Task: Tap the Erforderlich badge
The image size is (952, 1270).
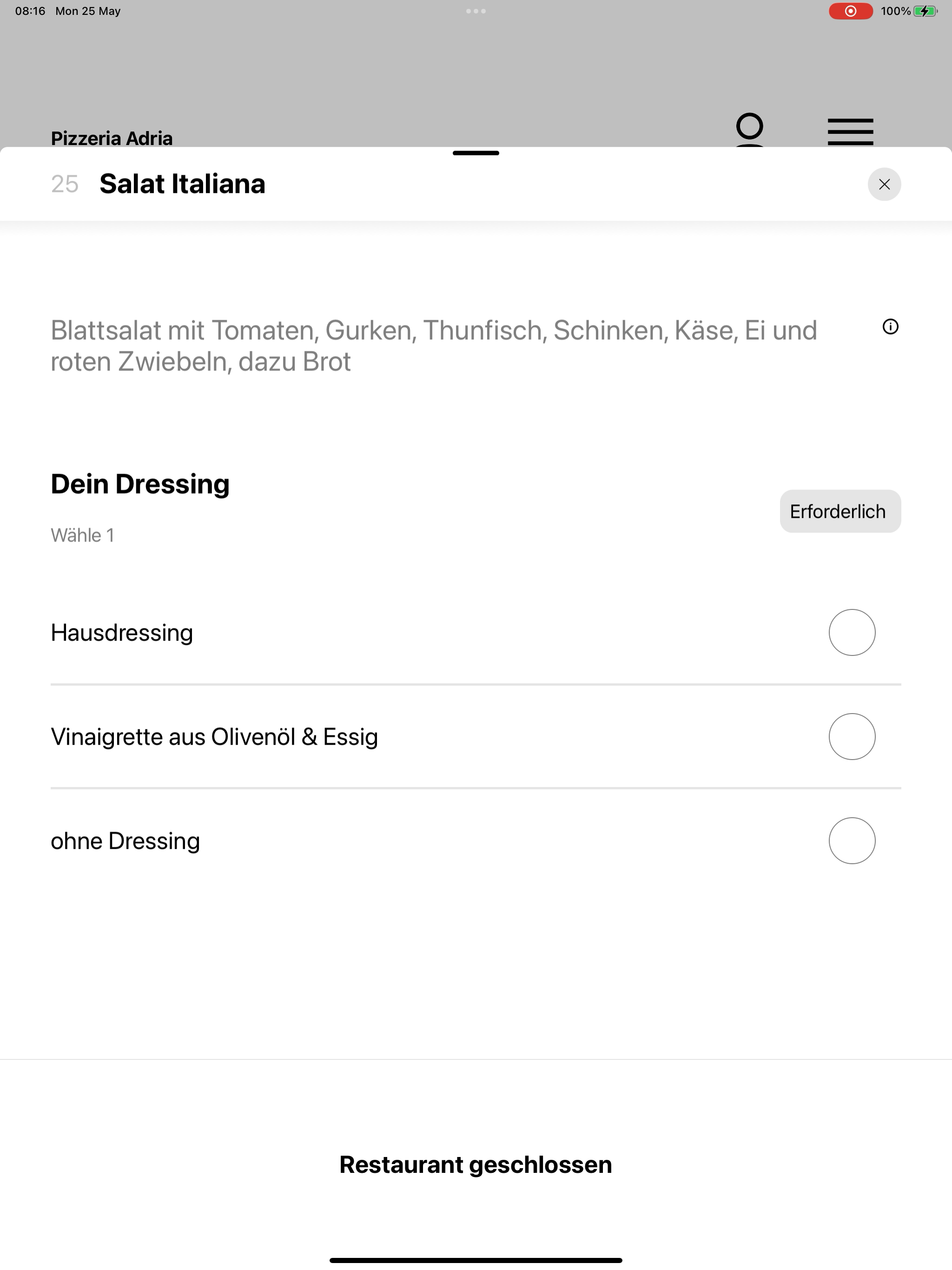Action: tap(840, 511)
